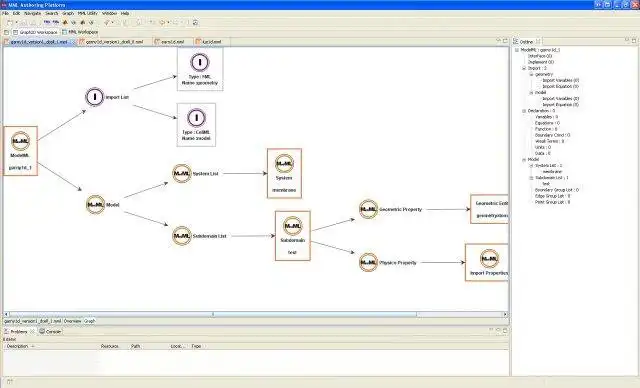Click the Model node icon in graph
Viewport: 640px width, 388px height.
click(96, 205)
